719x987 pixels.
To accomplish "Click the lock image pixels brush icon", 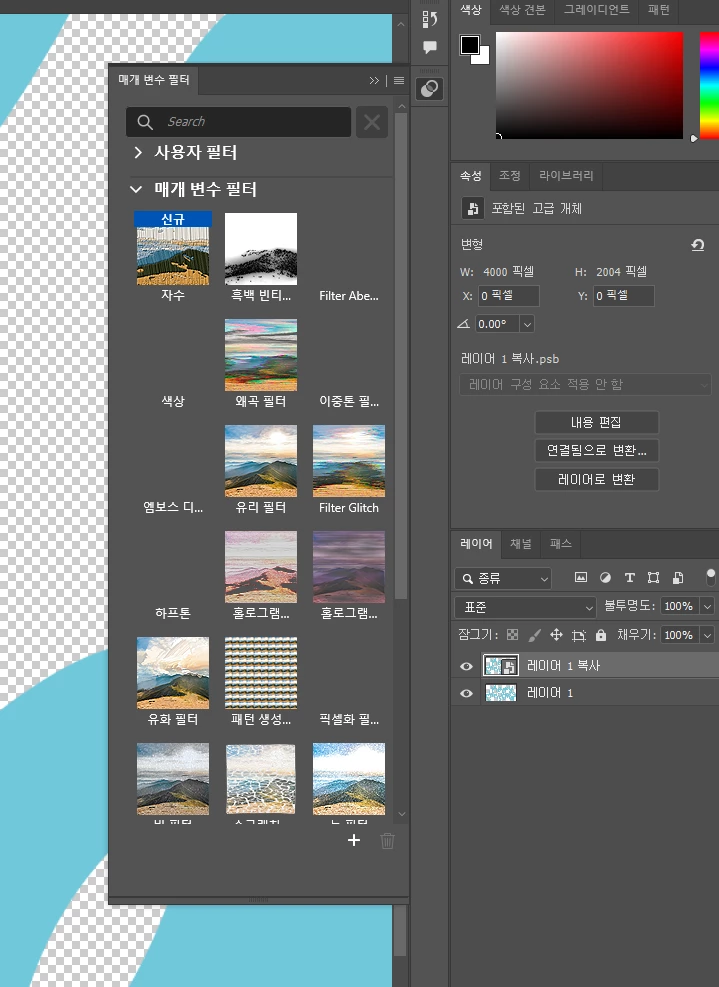I will 535,635.
